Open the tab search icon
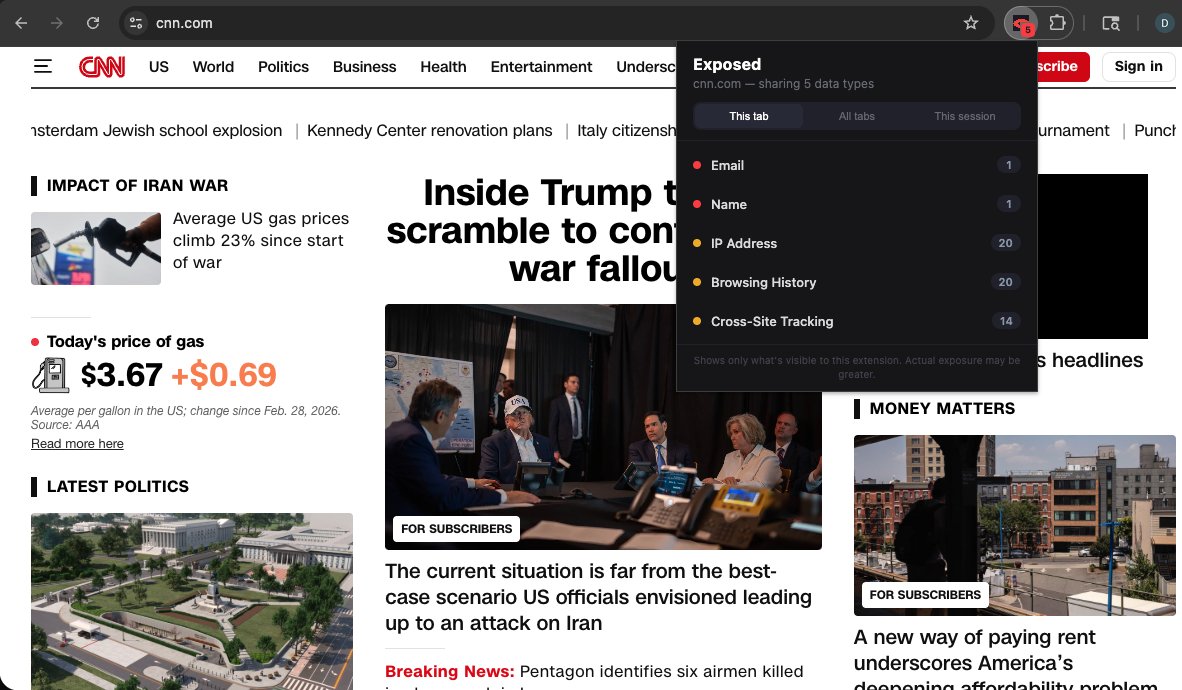The width and height of the screenshot is (1182, 690). pyautogui.click(x=1111, y=23)
